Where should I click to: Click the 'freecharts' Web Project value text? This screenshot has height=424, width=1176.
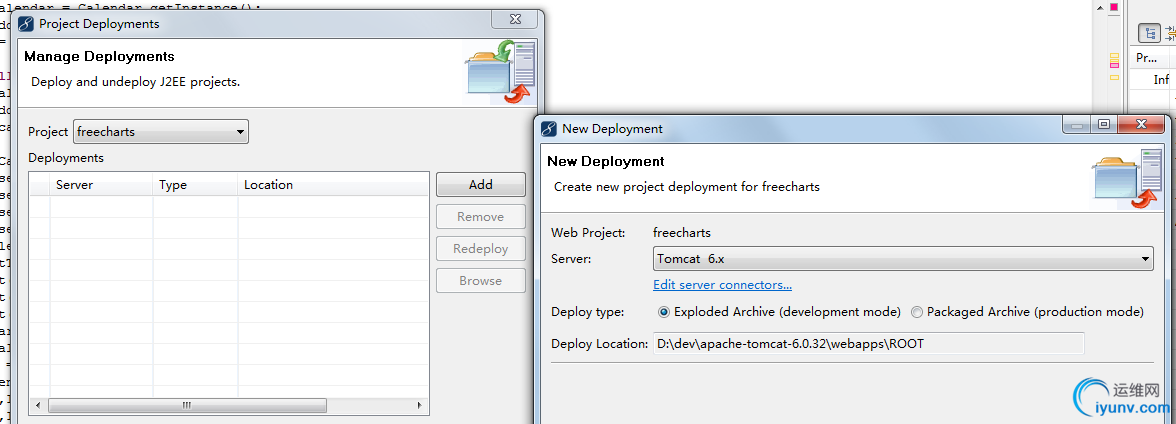pos(682,233)
